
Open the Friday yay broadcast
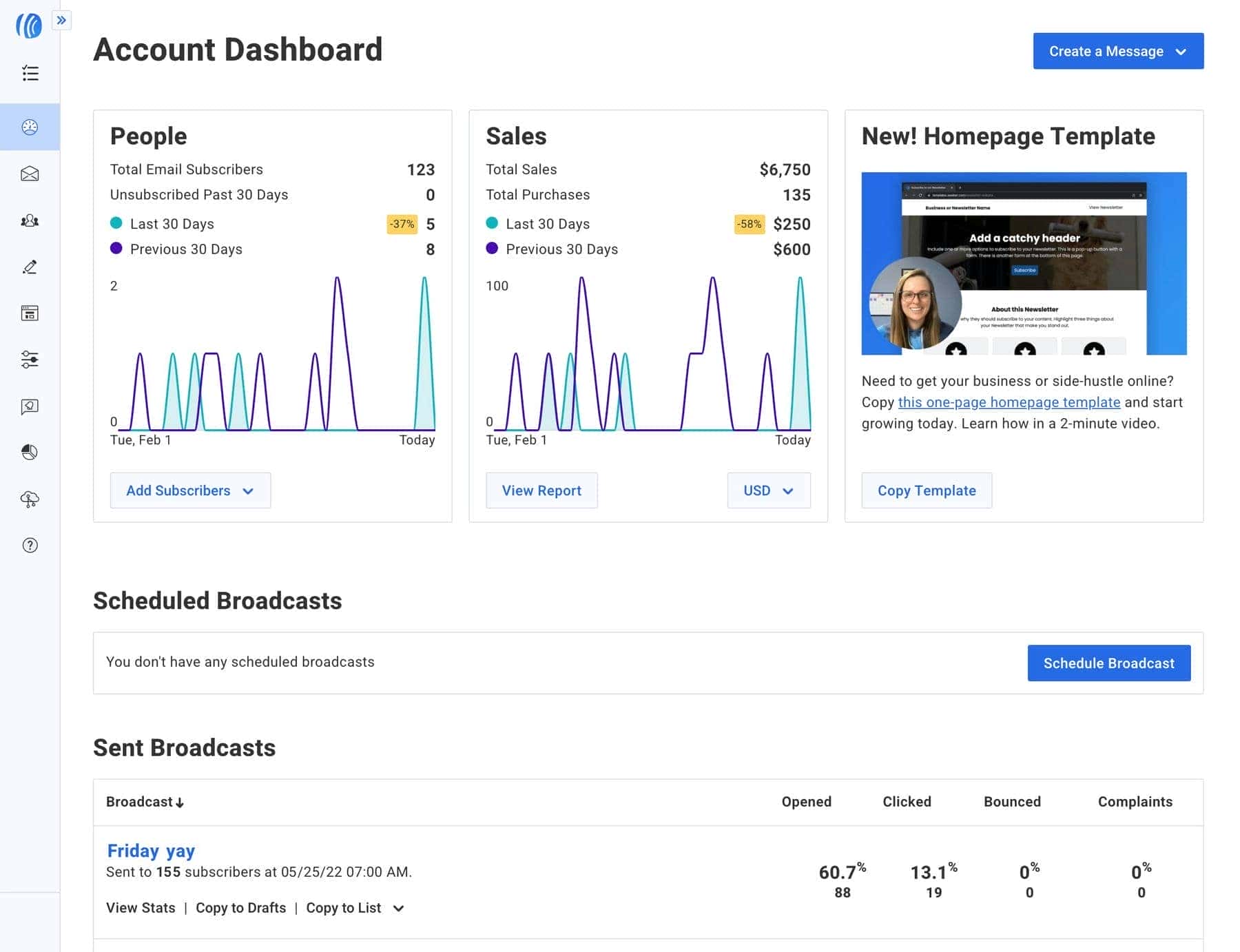151,851
